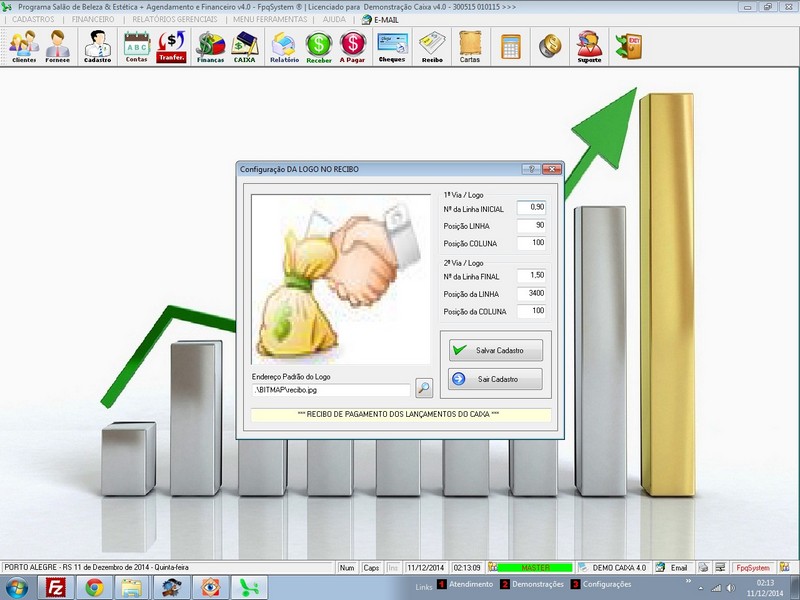Open the FINANCEIRO menu
The height and width of the screenshot is (600, 800).
[93, 19]
